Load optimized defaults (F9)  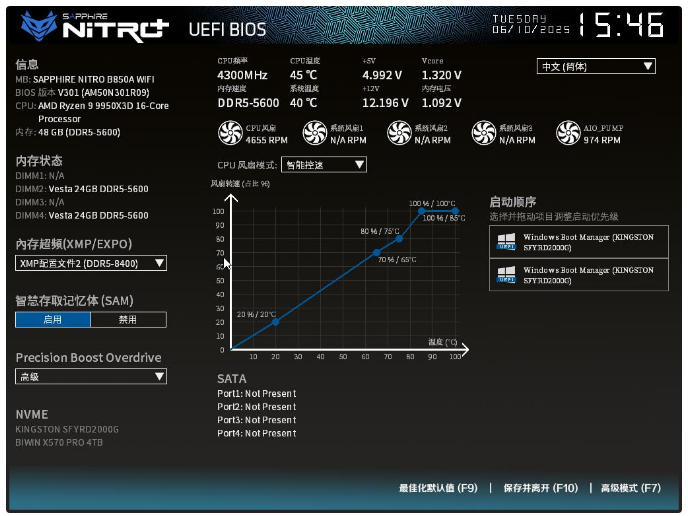click(x=438, y=488)
